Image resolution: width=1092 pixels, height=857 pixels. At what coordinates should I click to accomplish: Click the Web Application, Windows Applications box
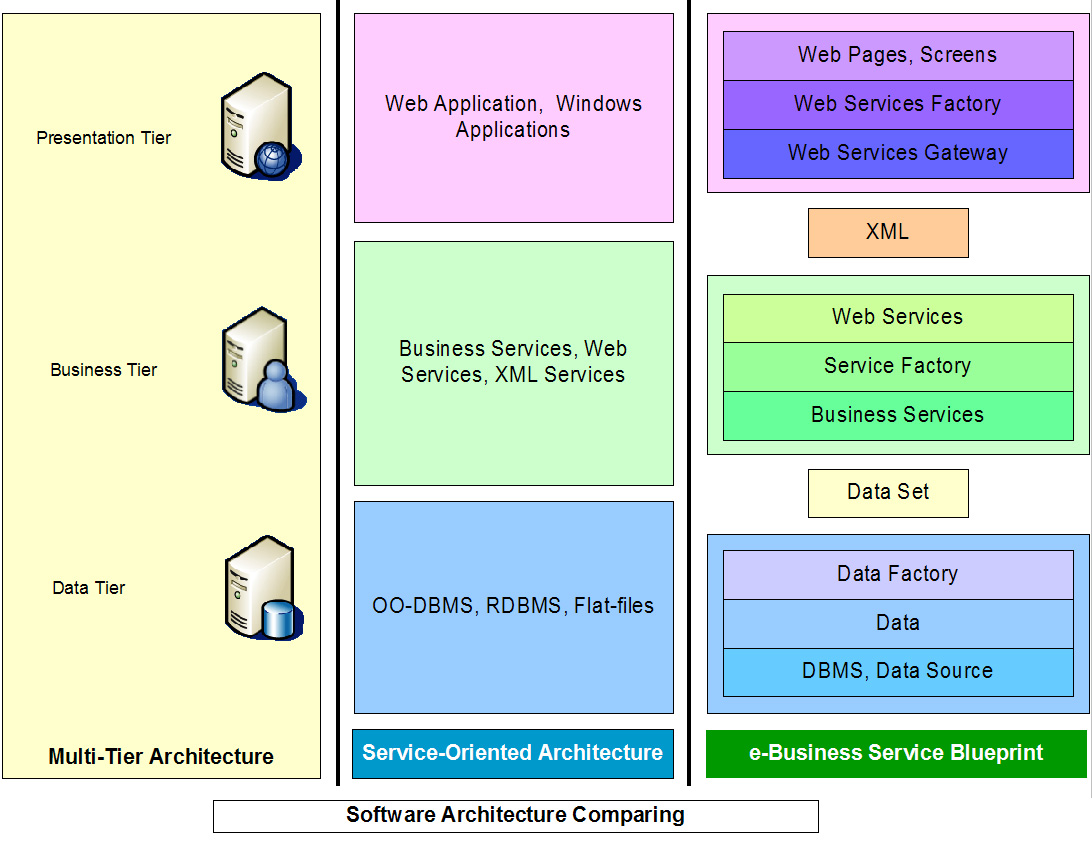(x=513, y=117)
